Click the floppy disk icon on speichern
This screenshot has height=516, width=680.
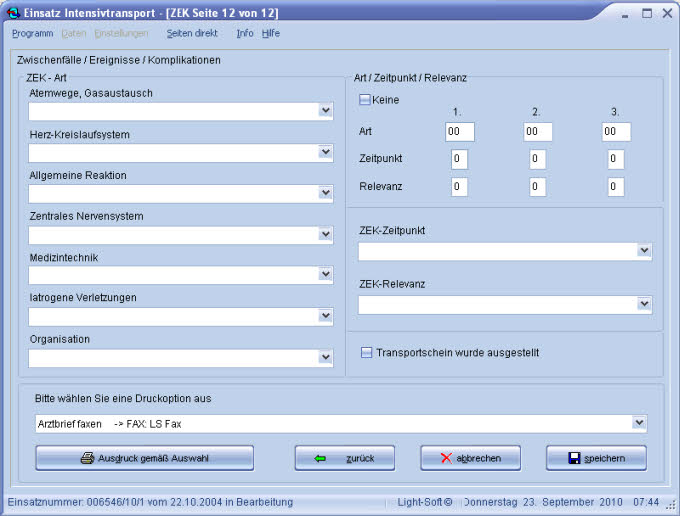574,458
